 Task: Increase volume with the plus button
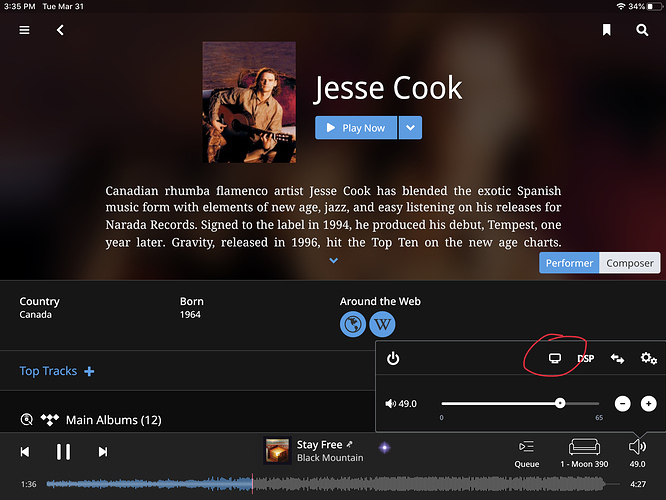[648, 404]
